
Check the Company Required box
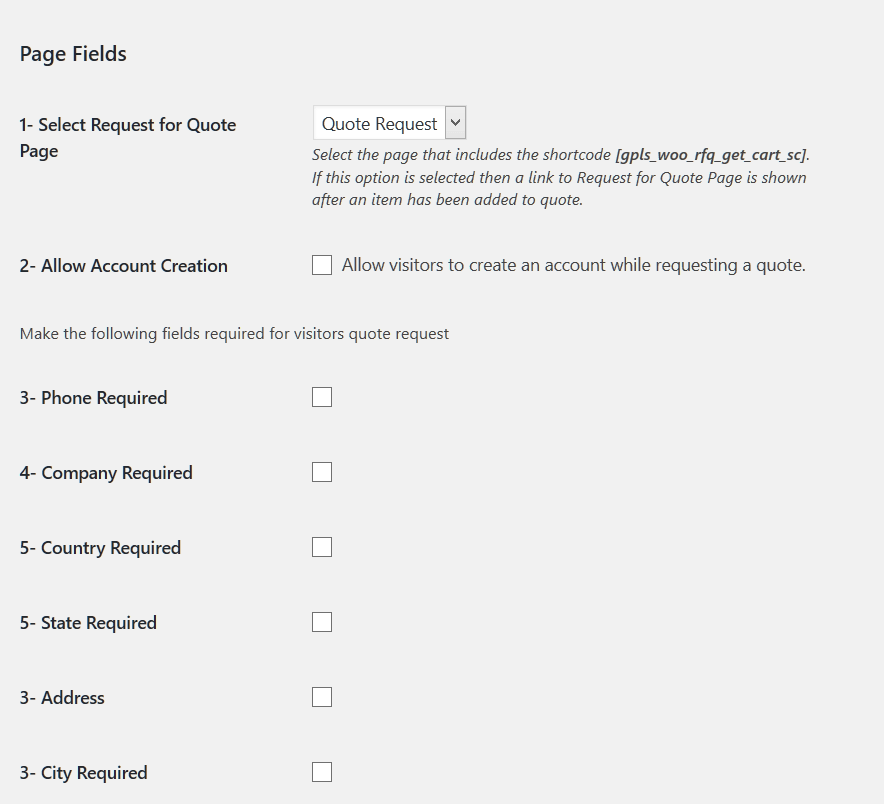click(322, 472)
